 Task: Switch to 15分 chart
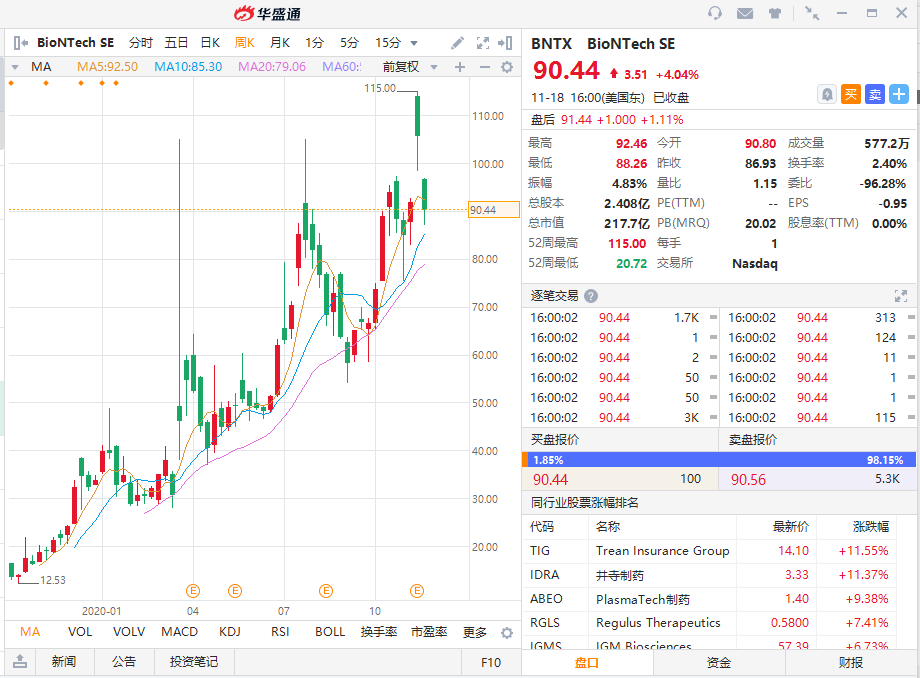pos(388,43)
